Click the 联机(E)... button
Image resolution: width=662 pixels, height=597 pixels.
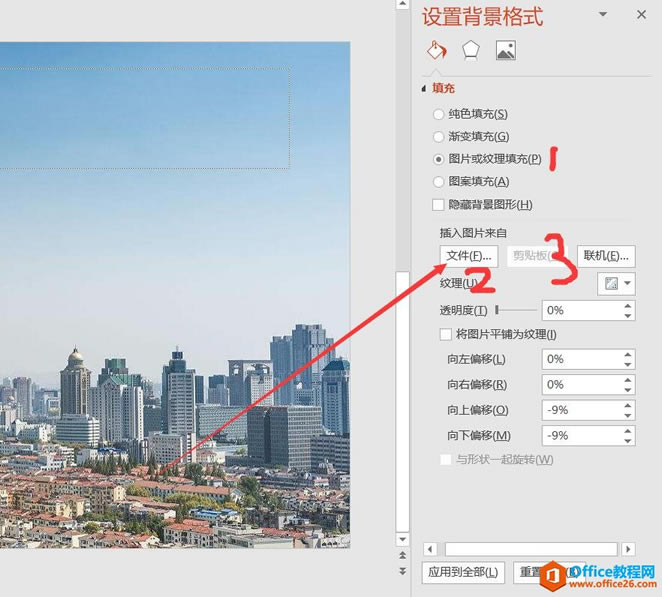point(606,256)
